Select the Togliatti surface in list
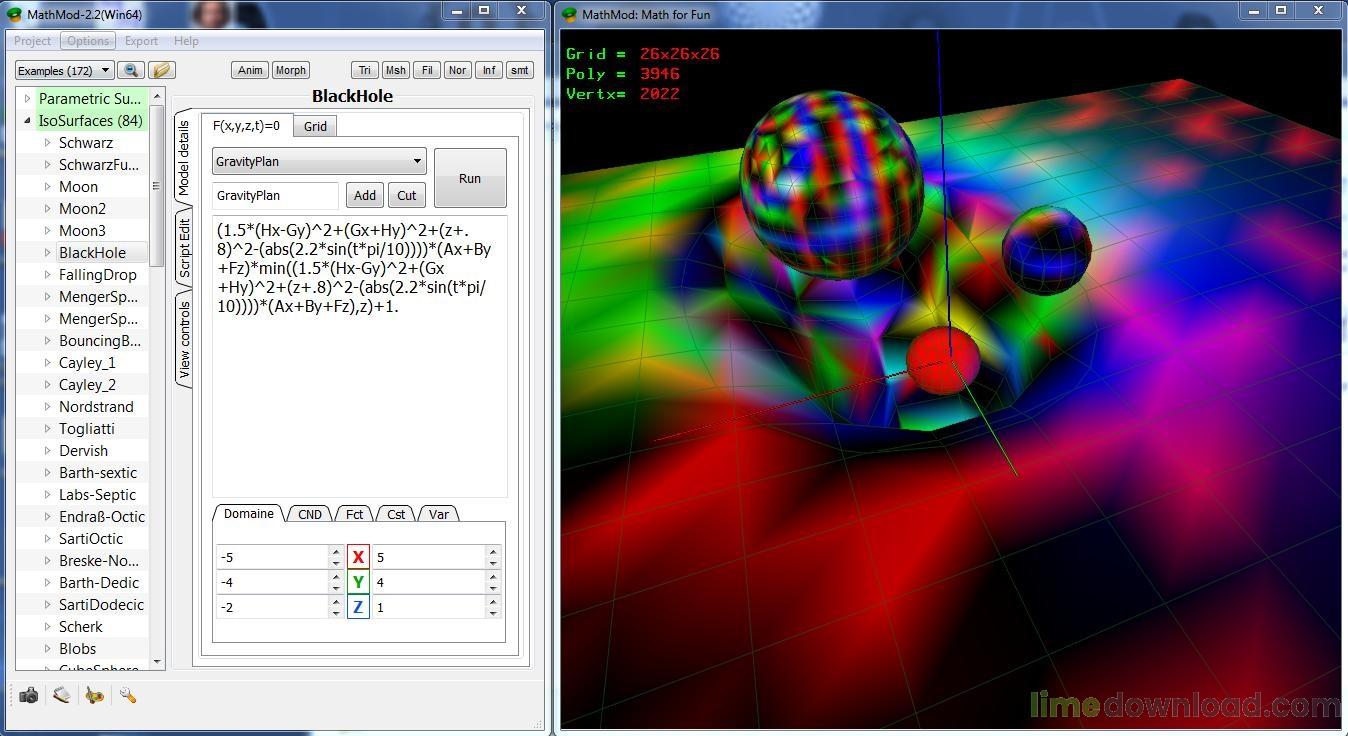This screenshot has width=1348, height=736. click(x=86, y=428)
